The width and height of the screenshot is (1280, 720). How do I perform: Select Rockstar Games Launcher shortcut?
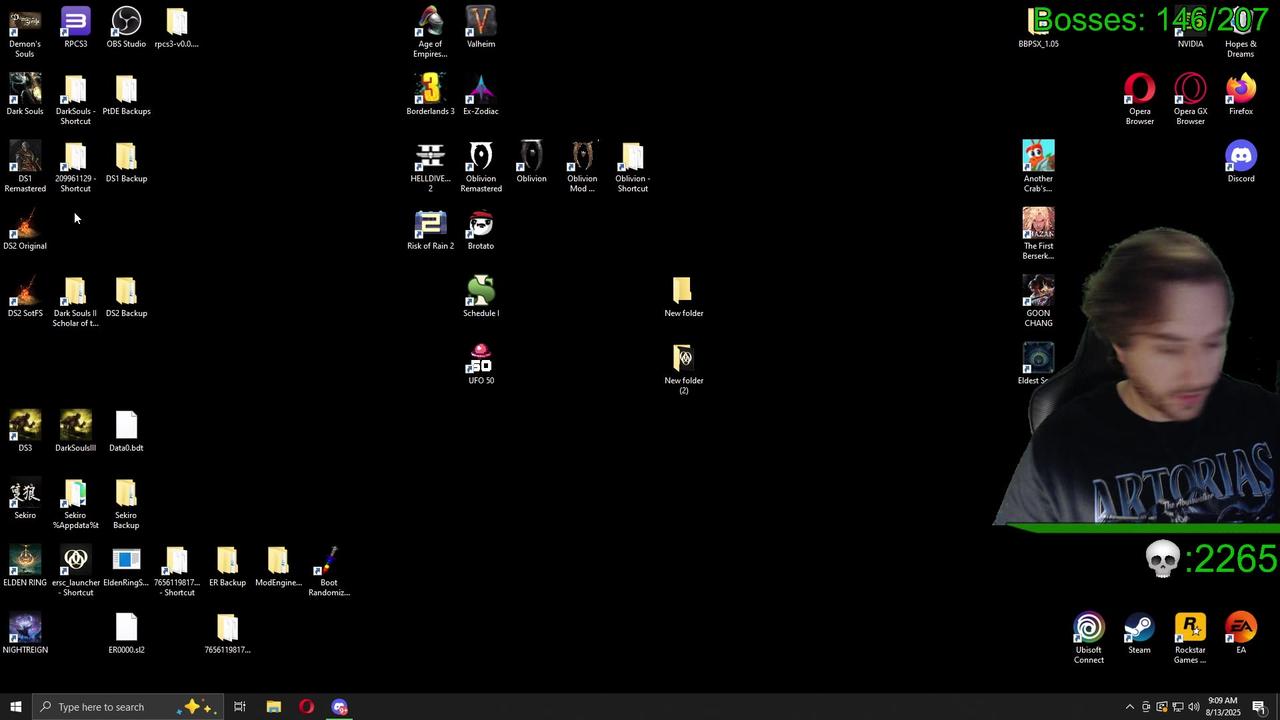coord(1190,638)
